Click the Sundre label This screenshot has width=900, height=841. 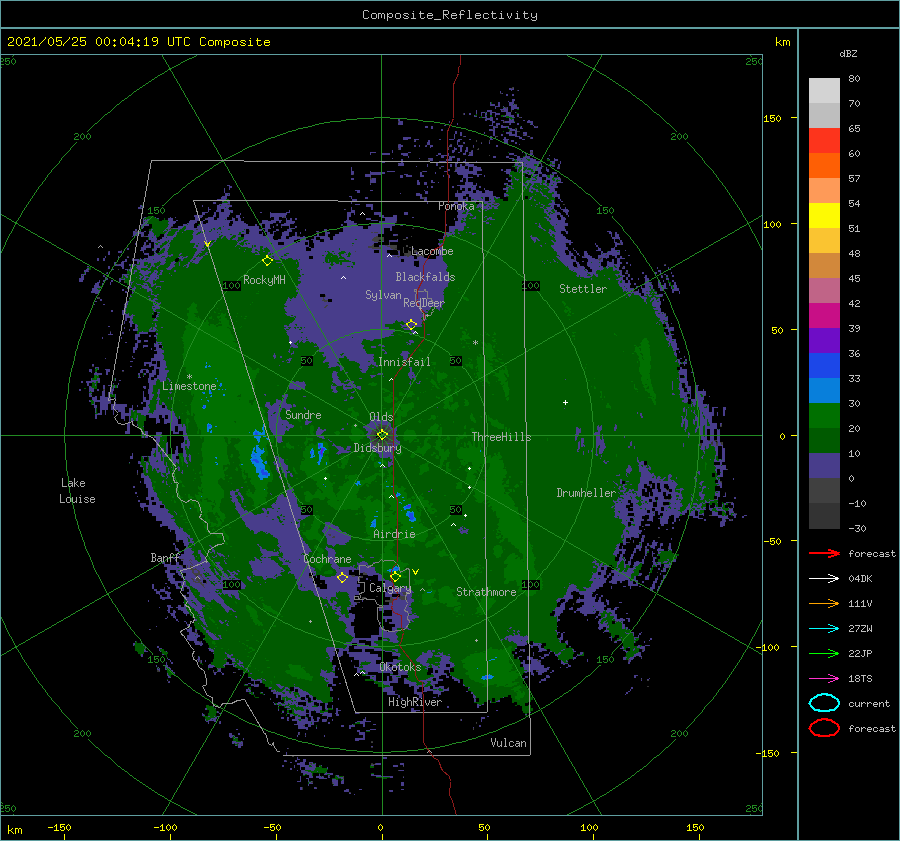point(303,414)
